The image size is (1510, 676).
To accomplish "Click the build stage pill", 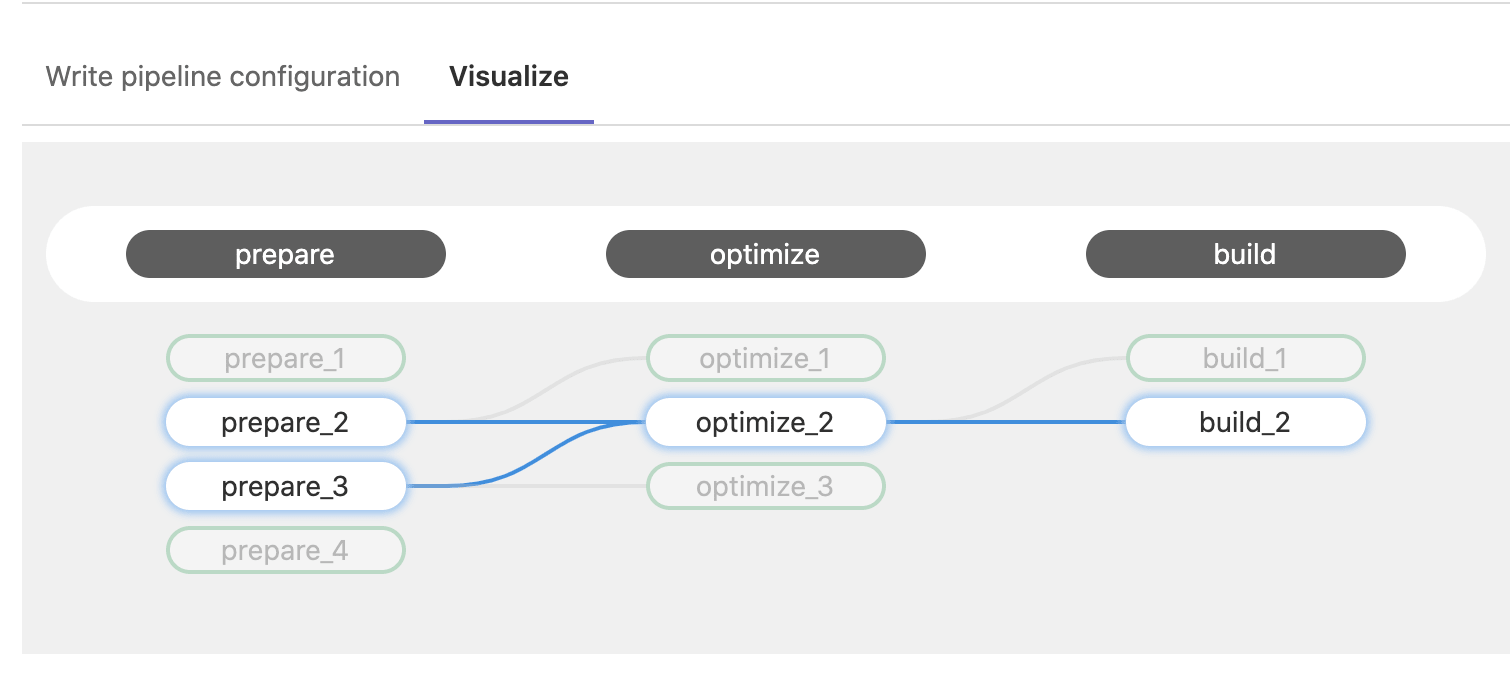I will point(1244,254).
